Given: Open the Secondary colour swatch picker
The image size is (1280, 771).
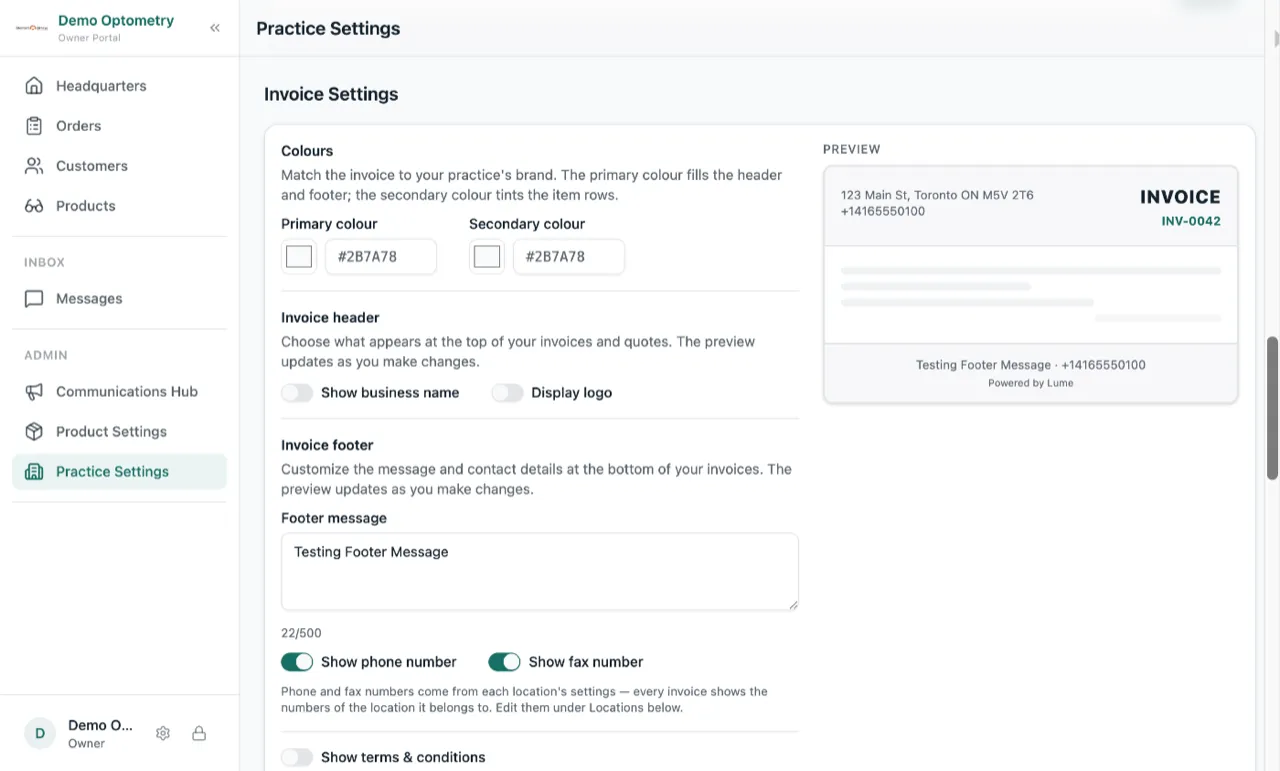Looking at the screenshot, I should [487, 257].
